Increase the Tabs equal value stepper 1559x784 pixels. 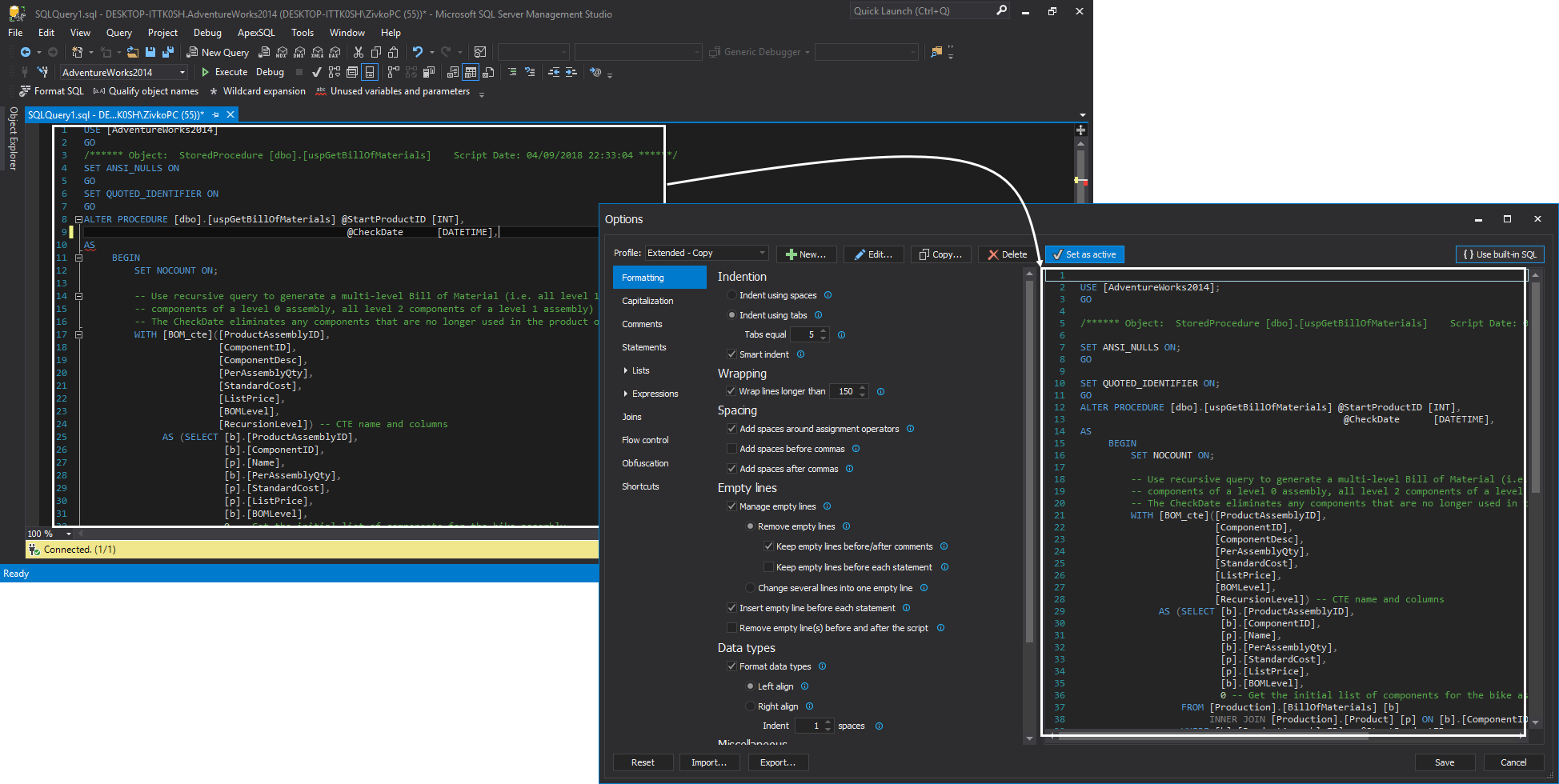point(824,331)
